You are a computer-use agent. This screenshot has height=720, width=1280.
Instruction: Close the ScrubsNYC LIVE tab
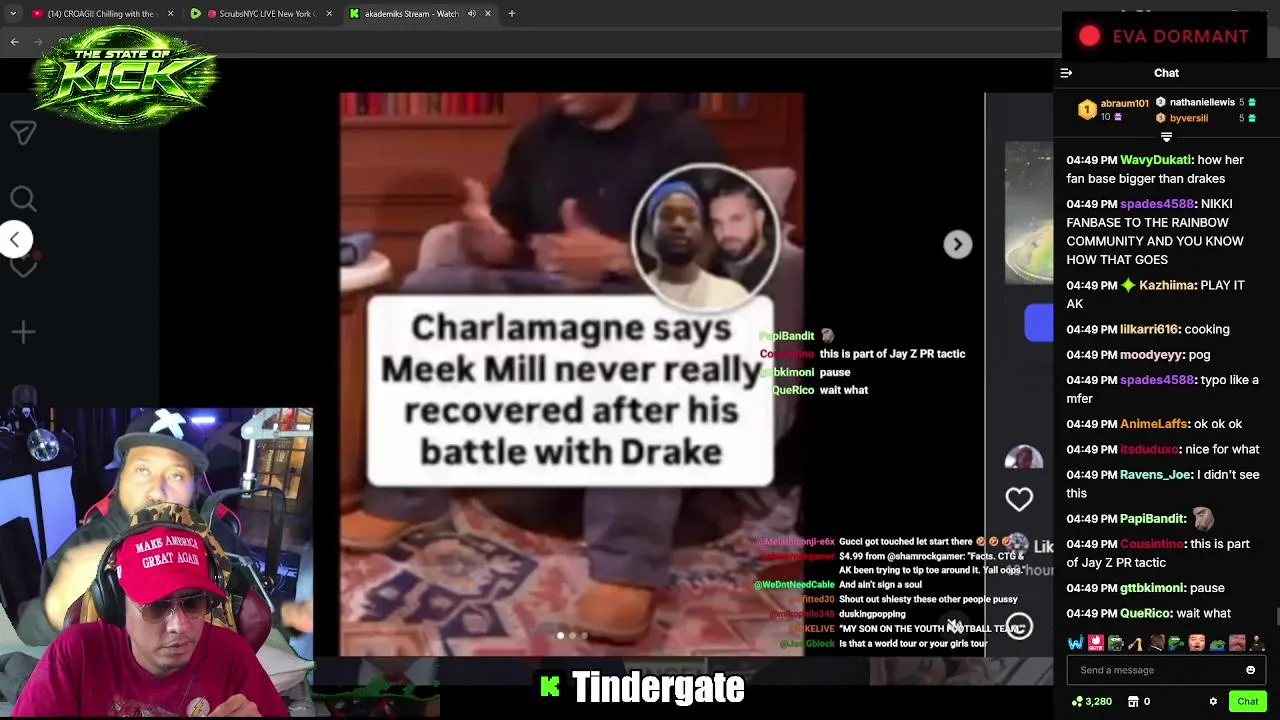pyautogui.click(x=329, y=14)
